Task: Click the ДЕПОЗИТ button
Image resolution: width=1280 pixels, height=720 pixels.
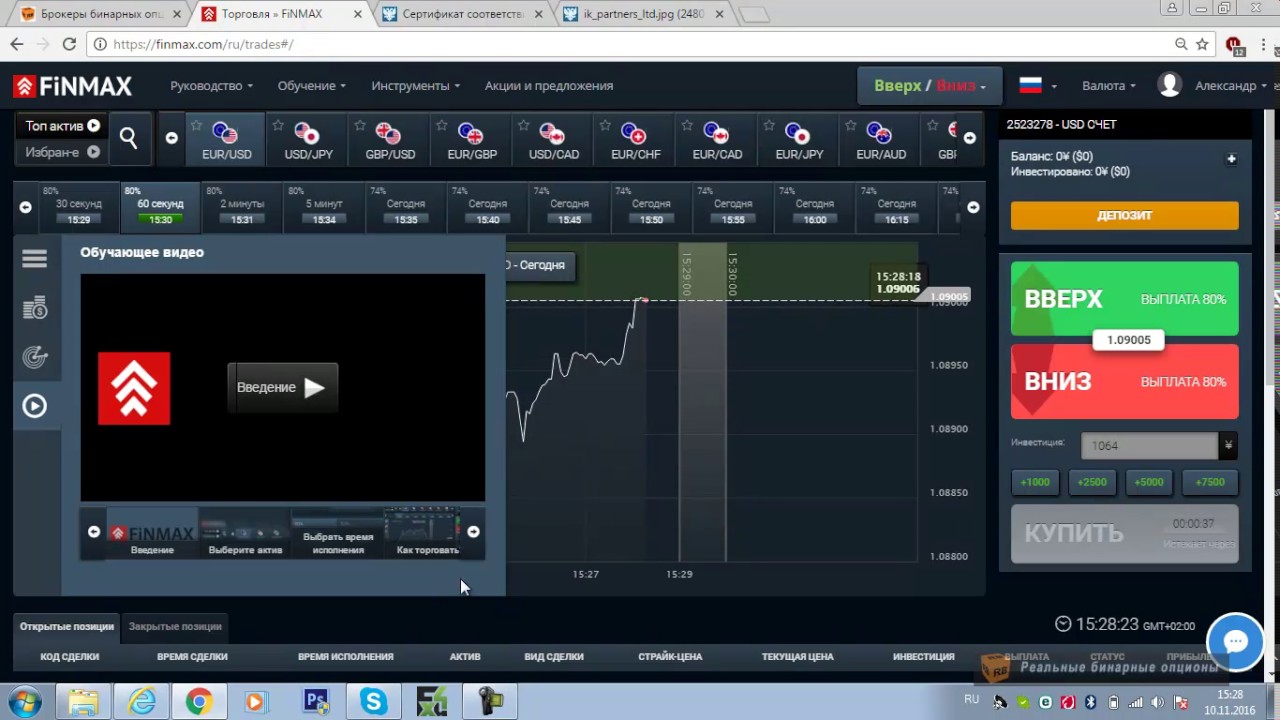Action: (1124, 215)
